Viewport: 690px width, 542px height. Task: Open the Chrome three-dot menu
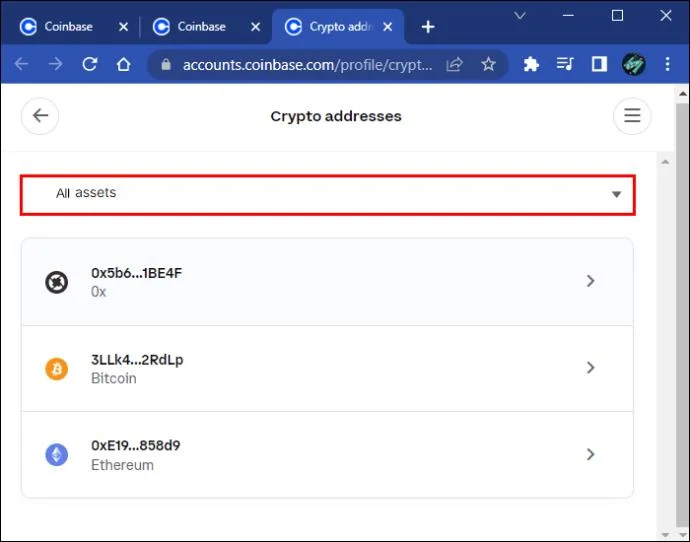pyautogui.click(x=668, y=64)
